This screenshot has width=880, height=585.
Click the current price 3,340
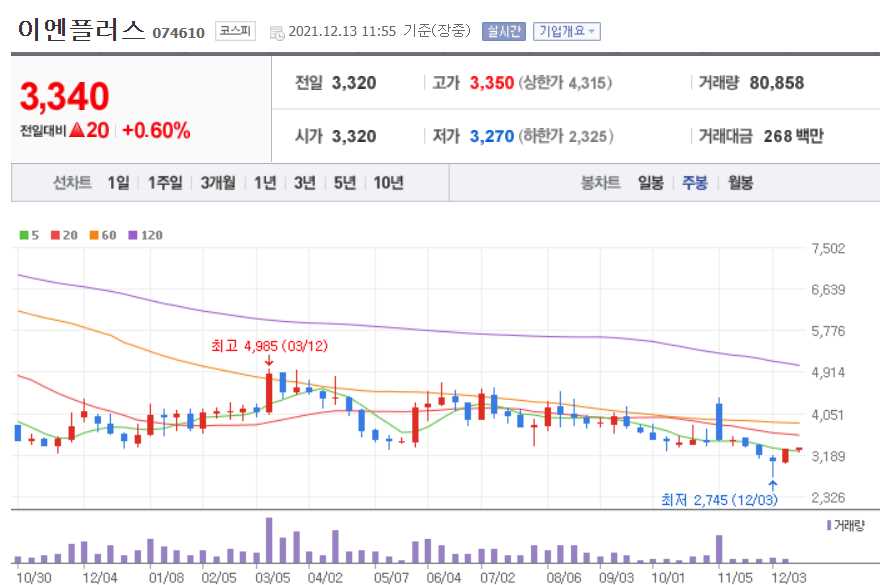[65, 96]
